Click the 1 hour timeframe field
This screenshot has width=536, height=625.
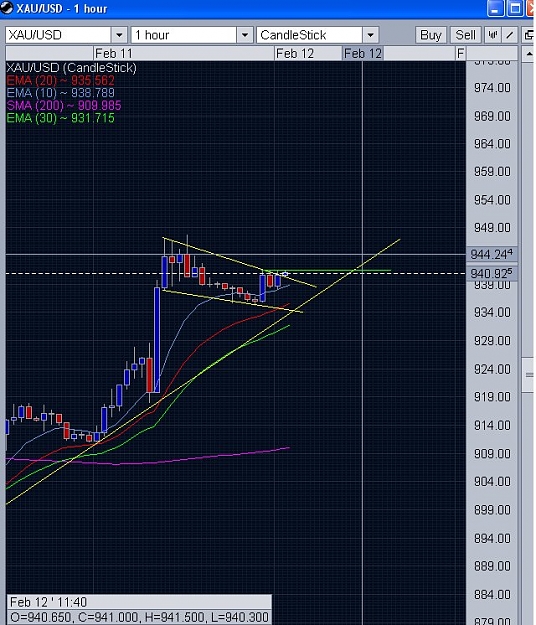coord(184,35)
